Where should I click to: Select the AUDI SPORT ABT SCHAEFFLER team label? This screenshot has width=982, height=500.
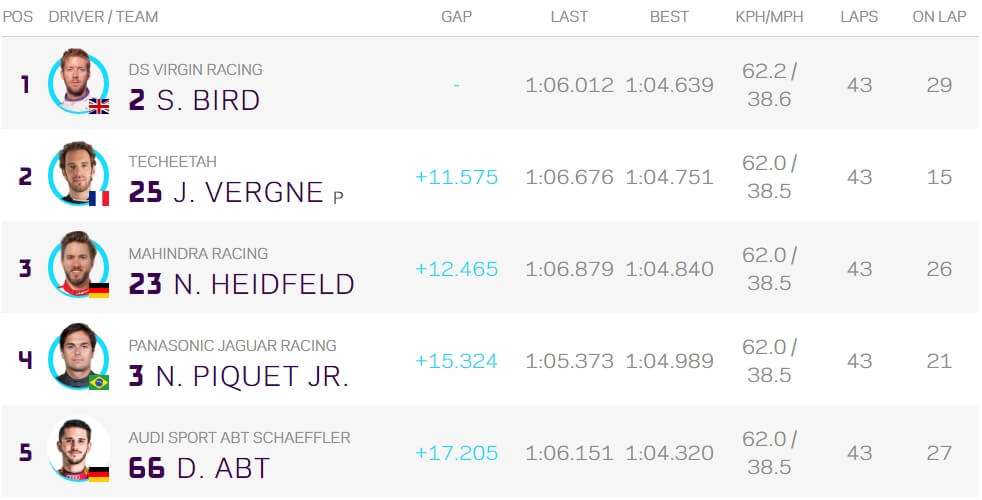pyautogui.click(x=239, y=438)
